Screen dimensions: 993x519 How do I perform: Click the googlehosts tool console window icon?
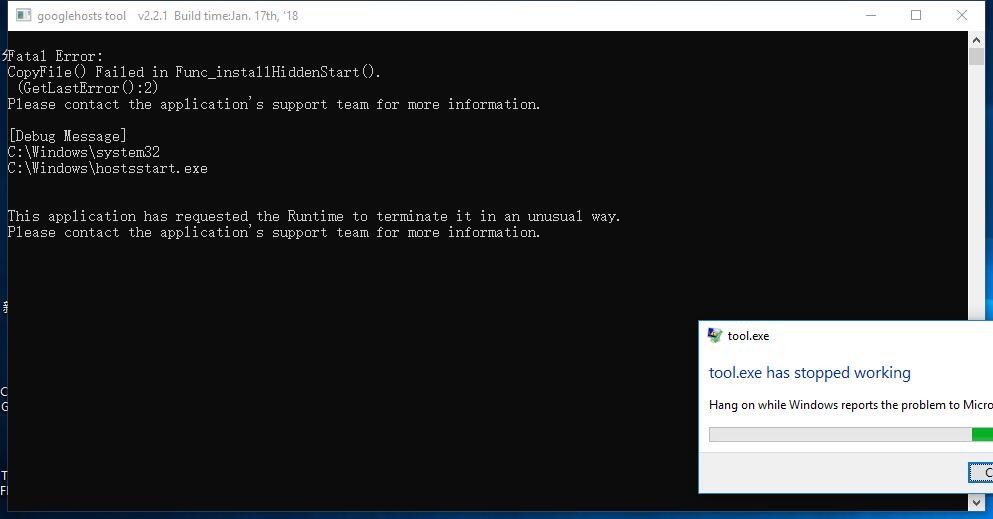23,15
